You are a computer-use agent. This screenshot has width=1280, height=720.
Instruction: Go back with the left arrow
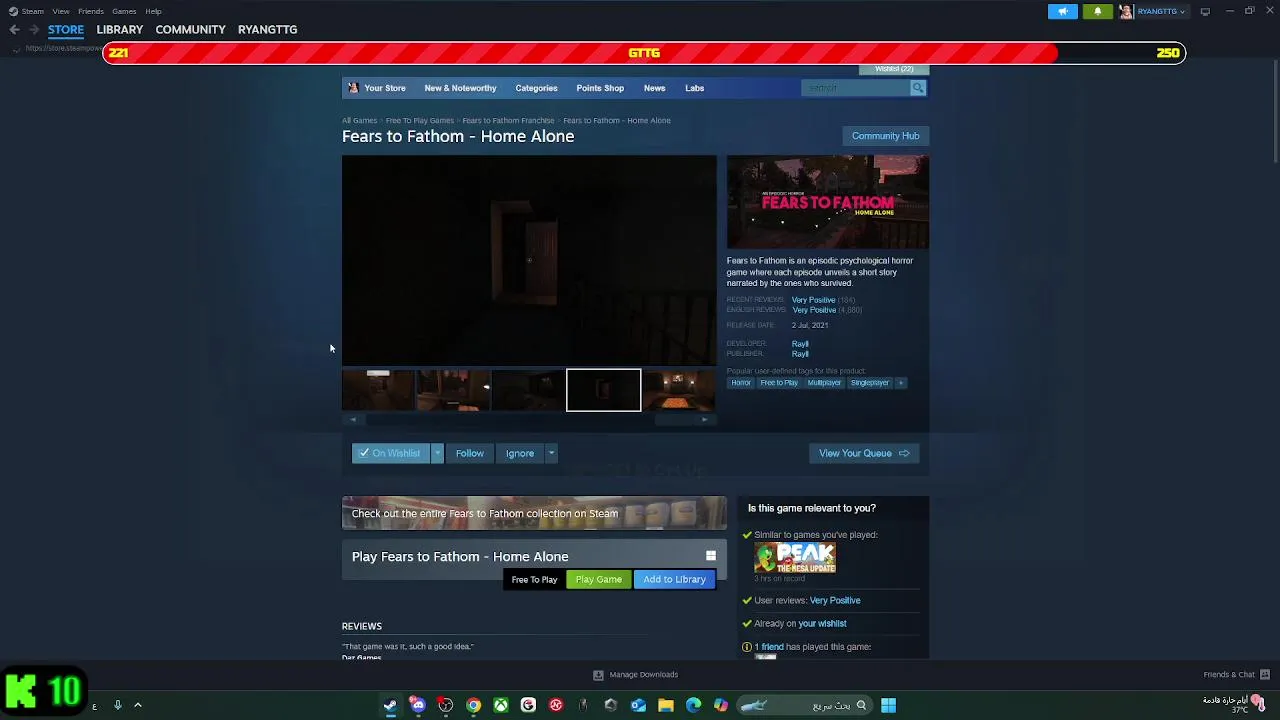(x=14, y=30)
